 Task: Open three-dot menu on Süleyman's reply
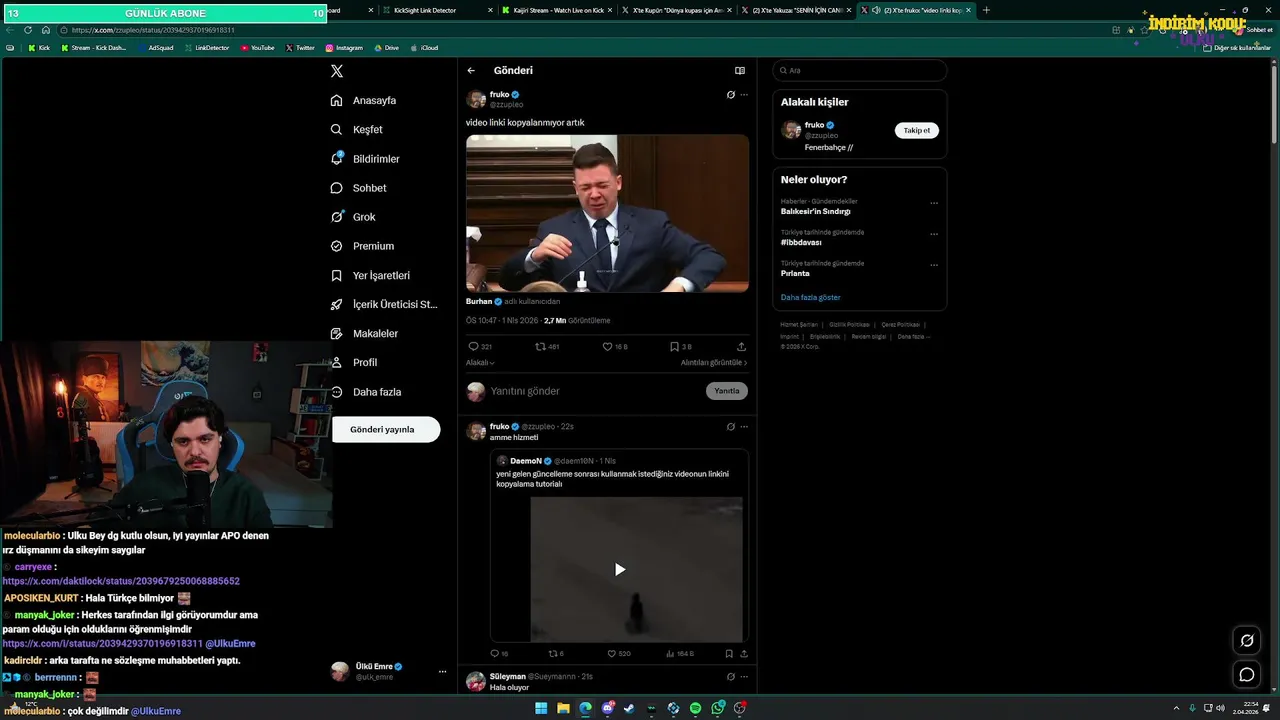(744, 677)
